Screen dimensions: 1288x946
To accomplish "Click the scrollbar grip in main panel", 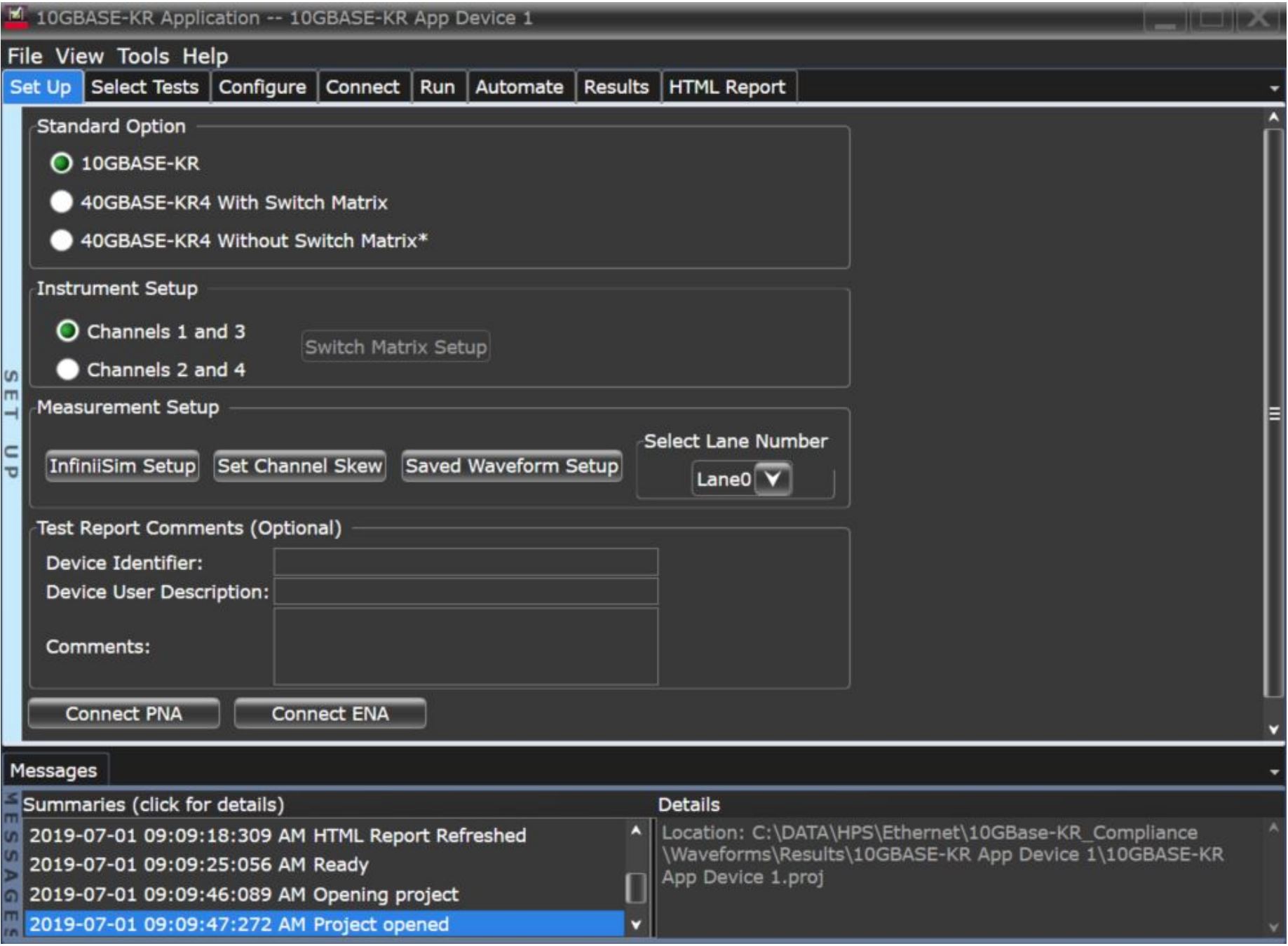I will click(1273, 414).
